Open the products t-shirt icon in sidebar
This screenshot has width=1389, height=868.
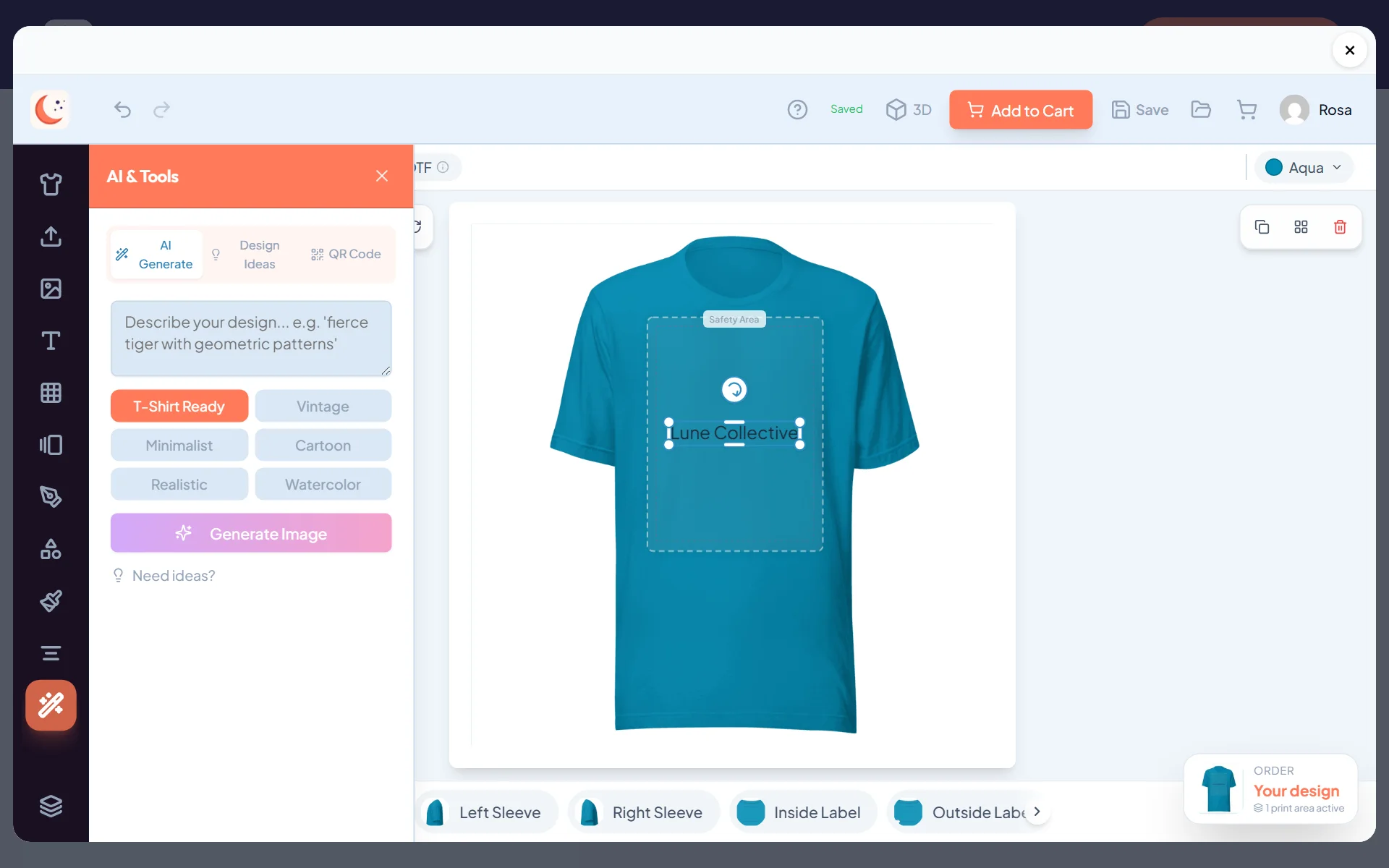(51, 184)
